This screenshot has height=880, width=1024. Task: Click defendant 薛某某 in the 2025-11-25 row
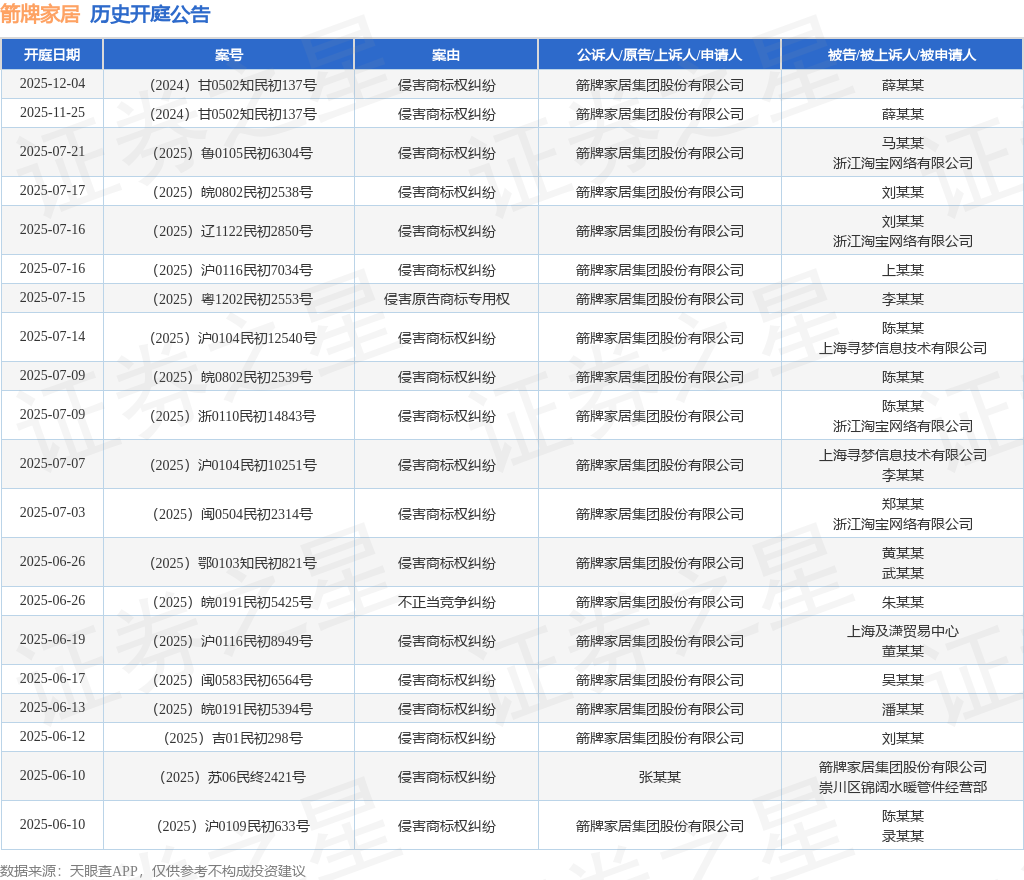(903, 114)
